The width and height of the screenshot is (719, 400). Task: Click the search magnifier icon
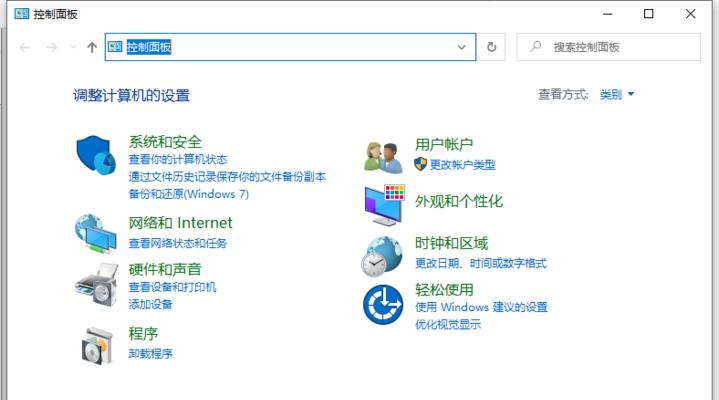click(x=536, y=46)
